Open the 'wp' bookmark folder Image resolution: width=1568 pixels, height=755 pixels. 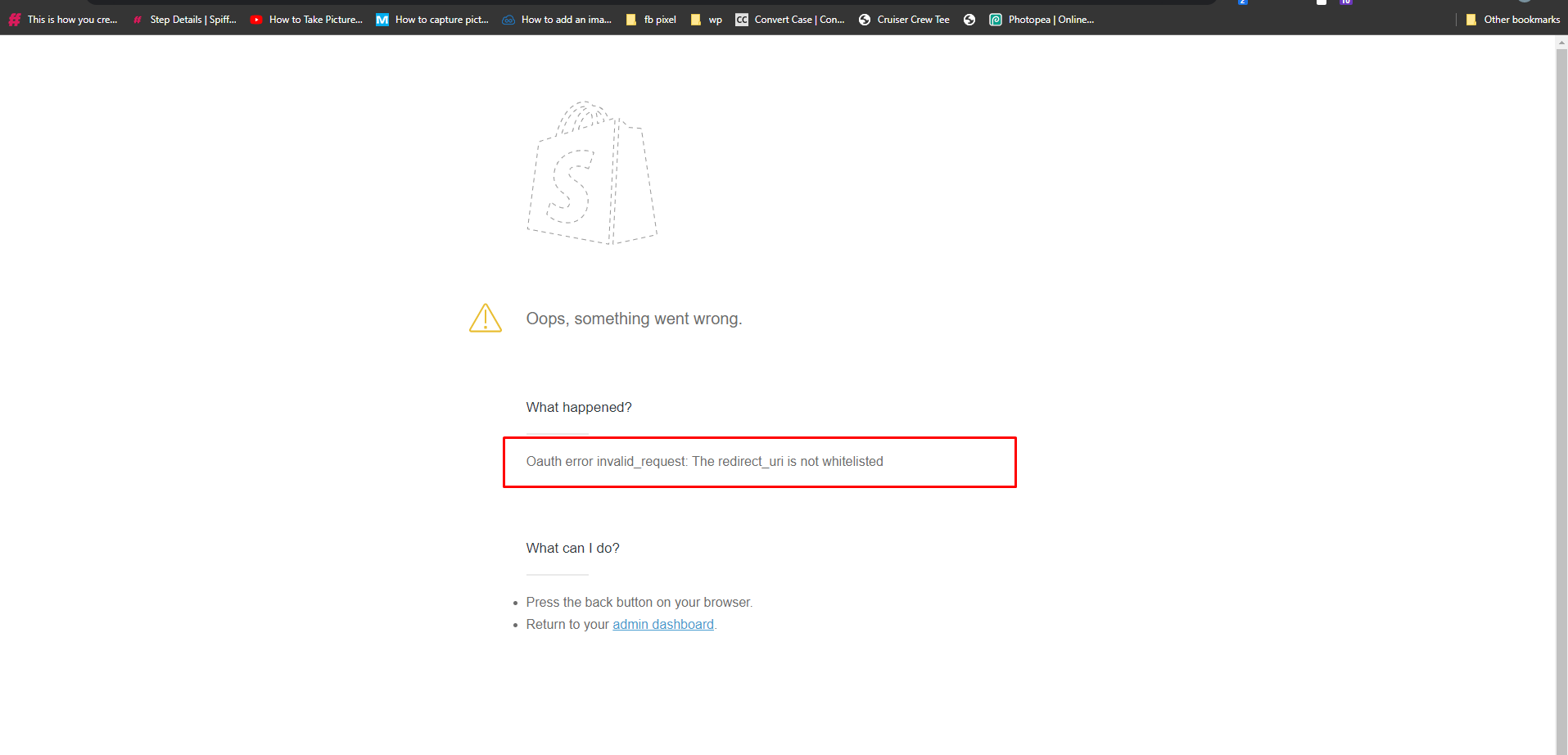pos(706,20)
